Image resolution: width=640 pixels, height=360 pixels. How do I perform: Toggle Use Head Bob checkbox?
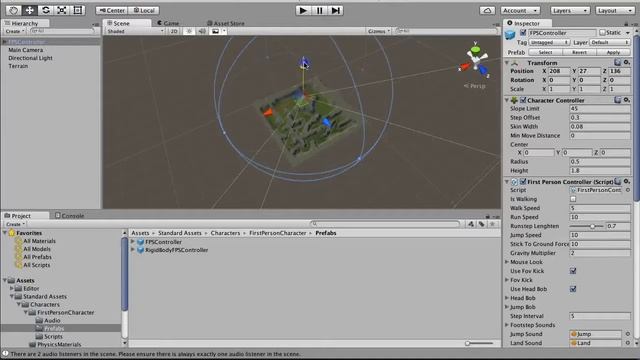click(x=573, y=289)
